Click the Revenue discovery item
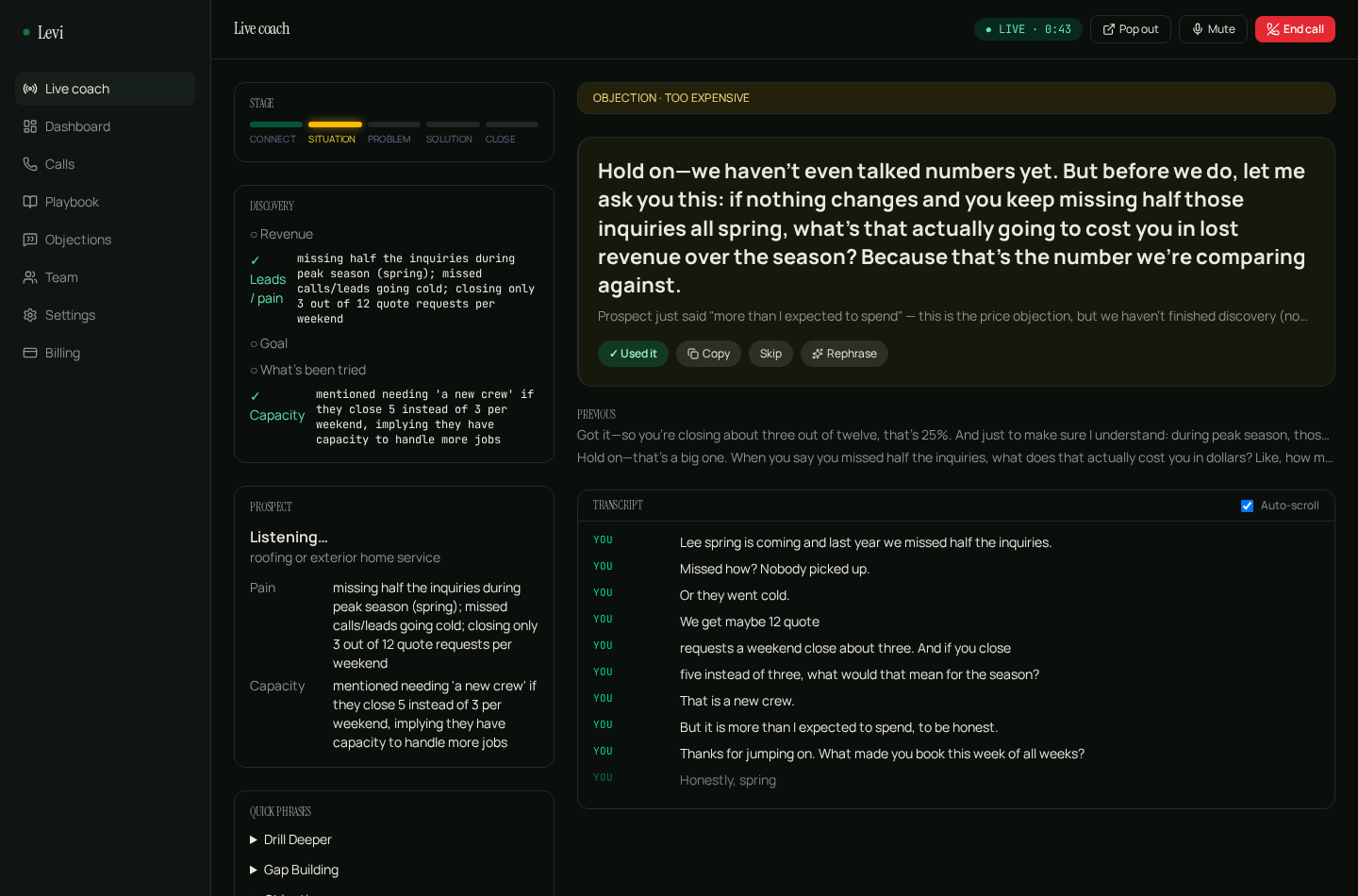1358x896 pixels. [x=281, y=234]
